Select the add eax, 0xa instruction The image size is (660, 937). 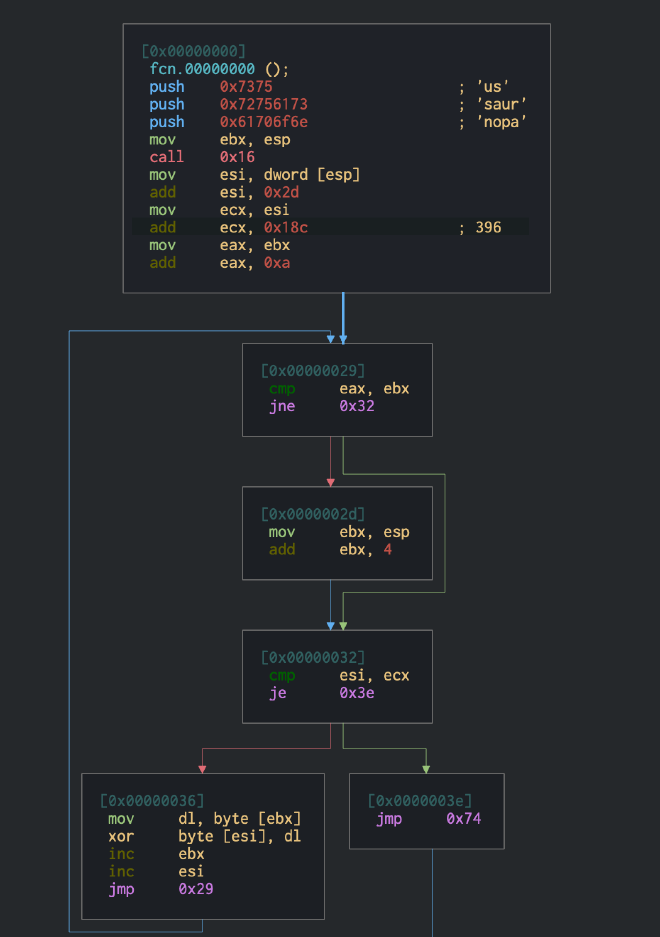[x=219, y=262]
